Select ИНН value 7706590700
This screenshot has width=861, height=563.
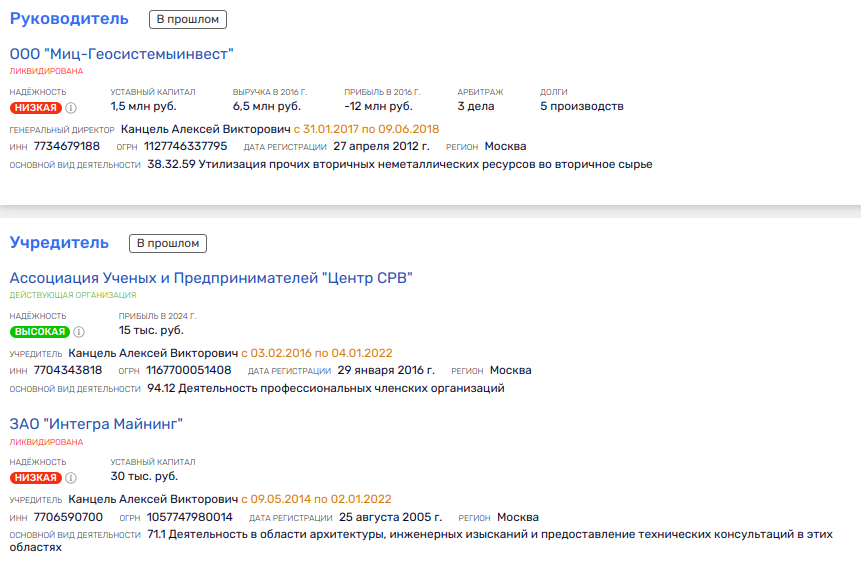click(68, 517)
